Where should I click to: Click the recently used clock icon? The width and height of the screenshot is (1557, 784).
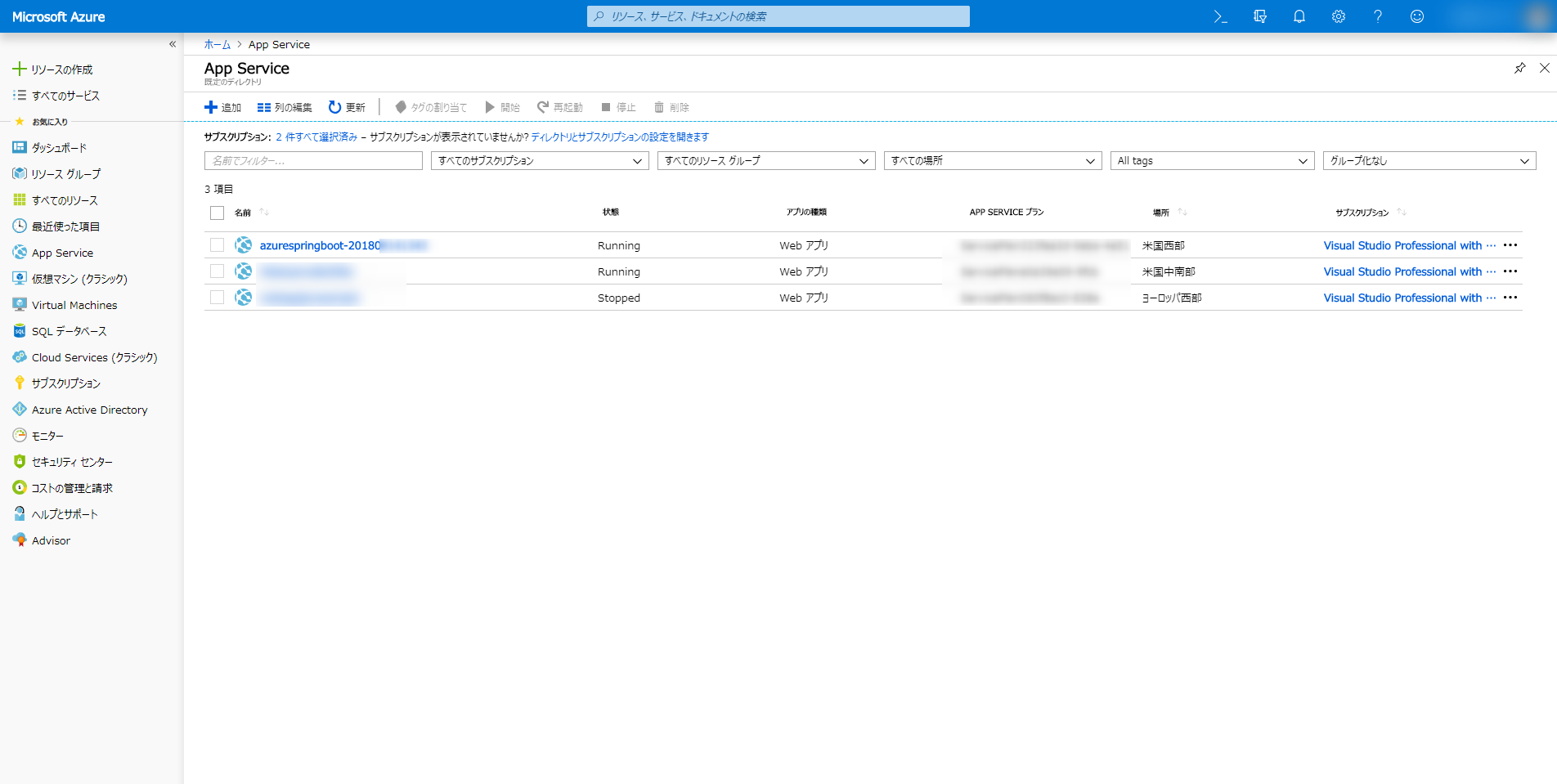20,226
